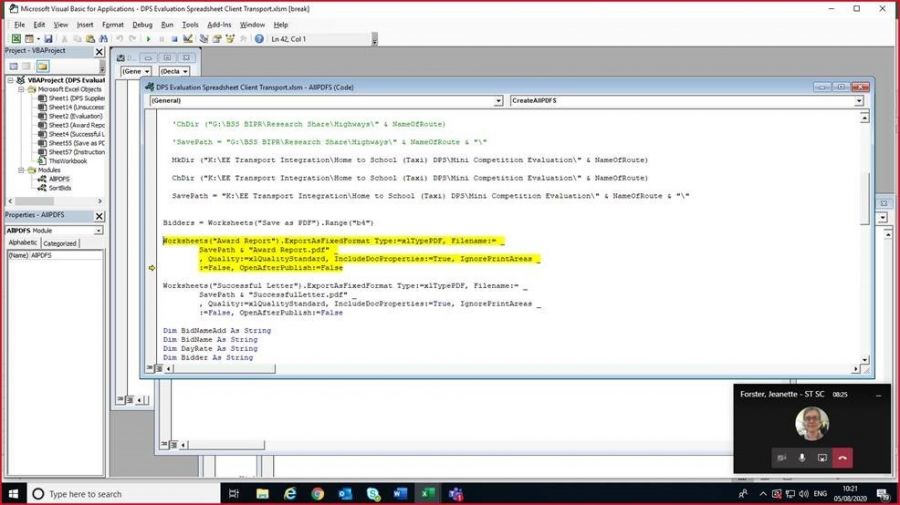Close the Properties - AllPDFS panel
Image resolution: width=900 pixels, height=505 pixels.
click(99, 216)
